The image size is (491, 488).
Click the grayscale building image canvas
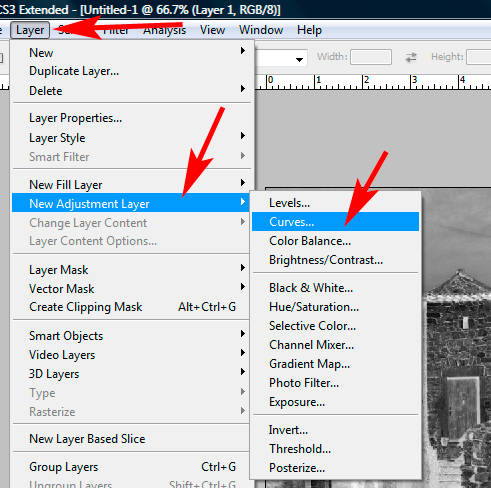tap(456, 337)
